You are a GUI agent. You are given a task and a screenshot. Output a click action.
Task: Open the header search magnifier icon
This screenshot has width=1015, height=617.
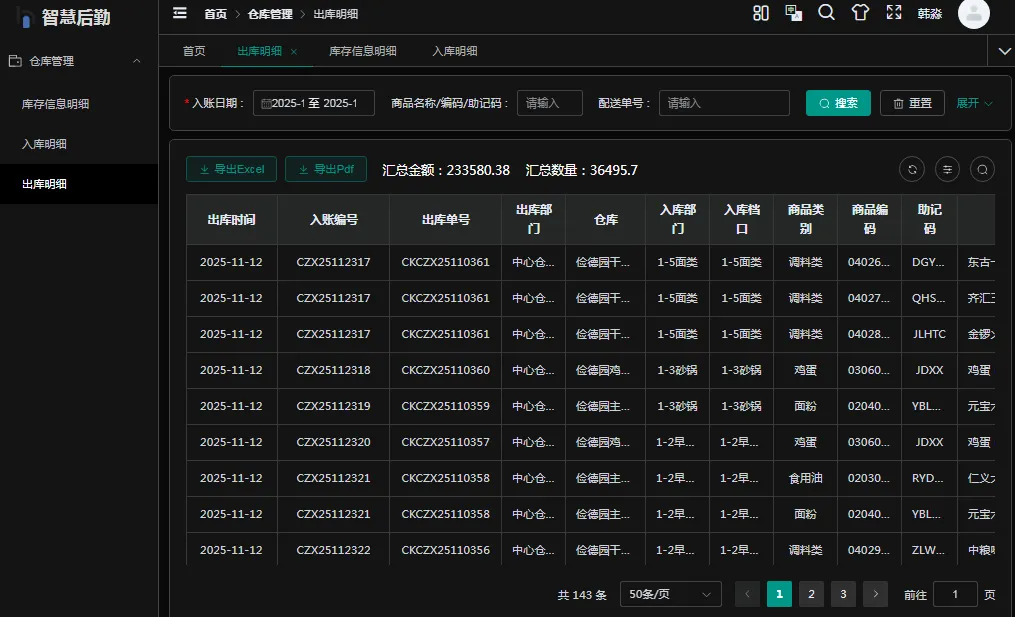coord(827,13)
